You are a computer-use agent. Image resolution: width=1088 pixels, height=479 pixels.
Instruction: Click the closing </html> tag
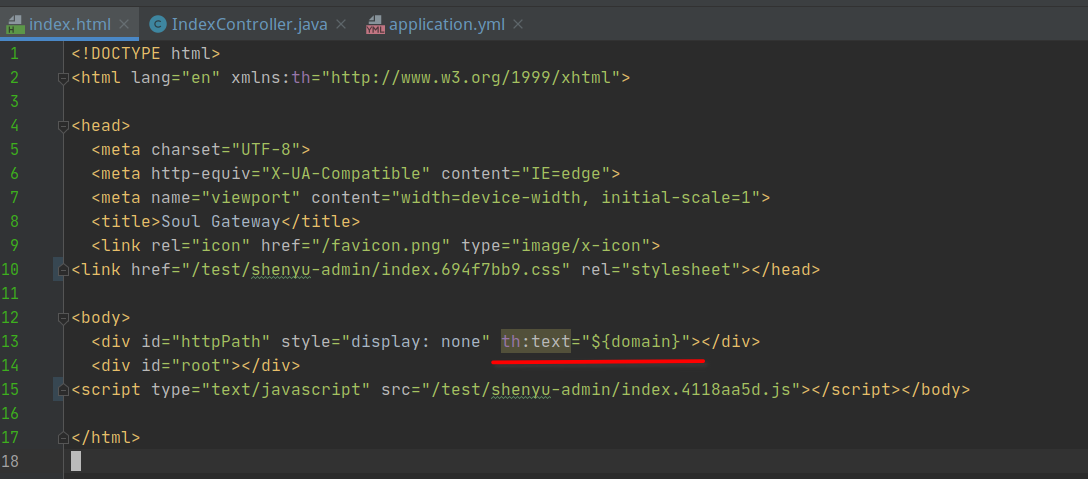(106, 437)
